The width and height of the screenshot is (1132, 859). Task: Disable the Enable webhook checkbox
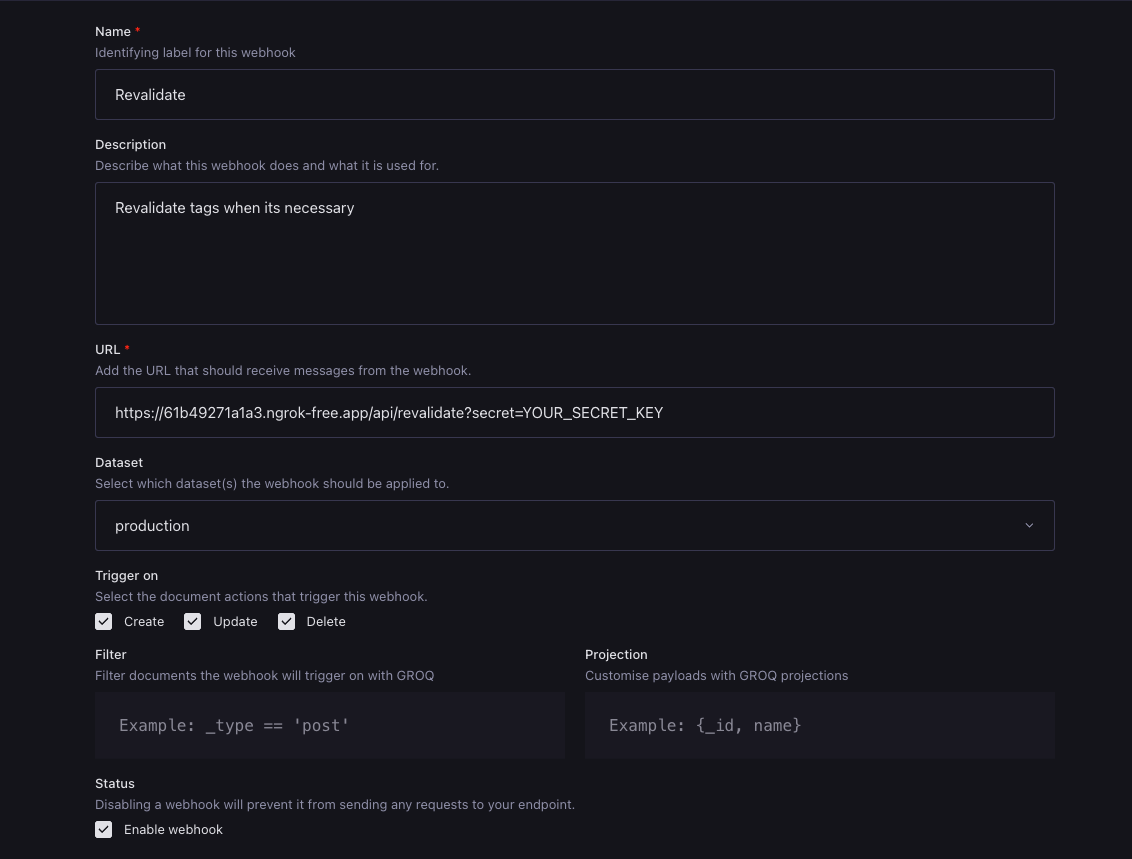(103, 829)
